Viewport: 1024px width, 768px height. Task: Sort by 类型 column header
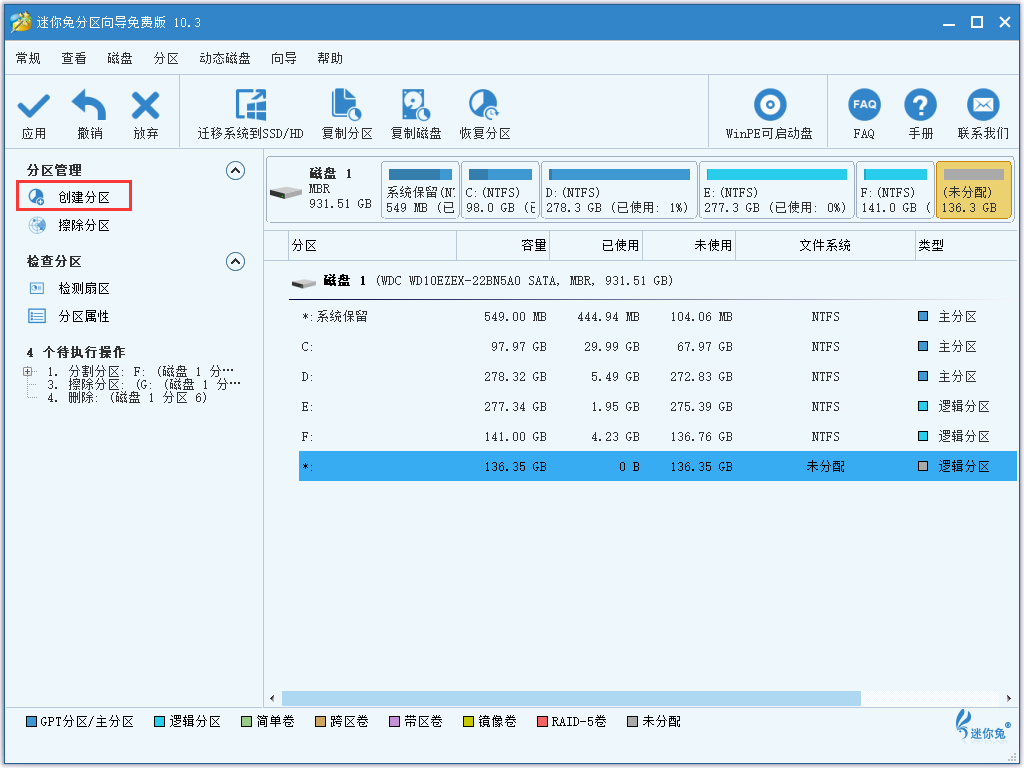coord(966,245)
